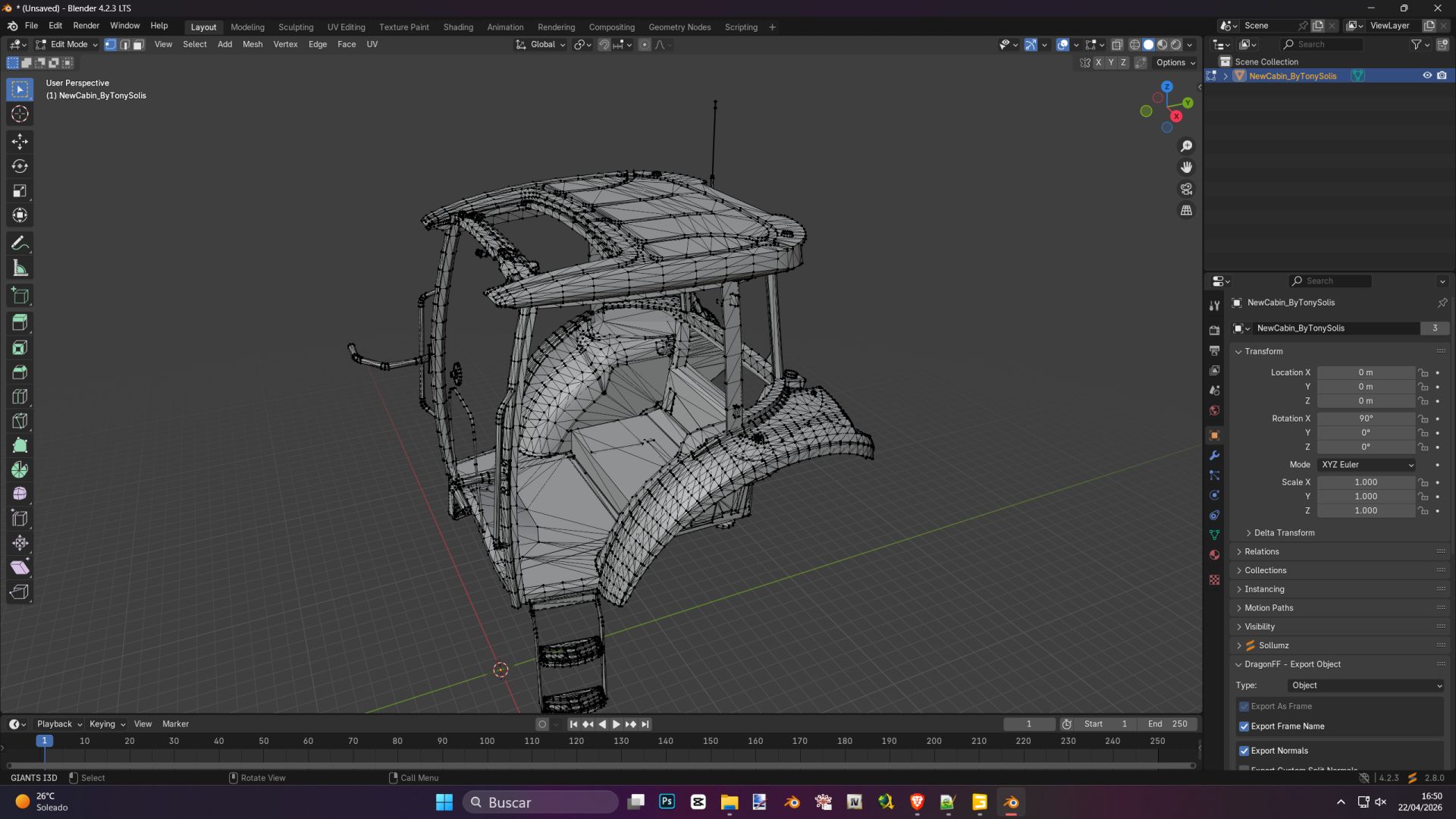Expand the Delta Transform section
Image resolution: width=1456 pixels, height=819 pixels.
point(1283,533)
